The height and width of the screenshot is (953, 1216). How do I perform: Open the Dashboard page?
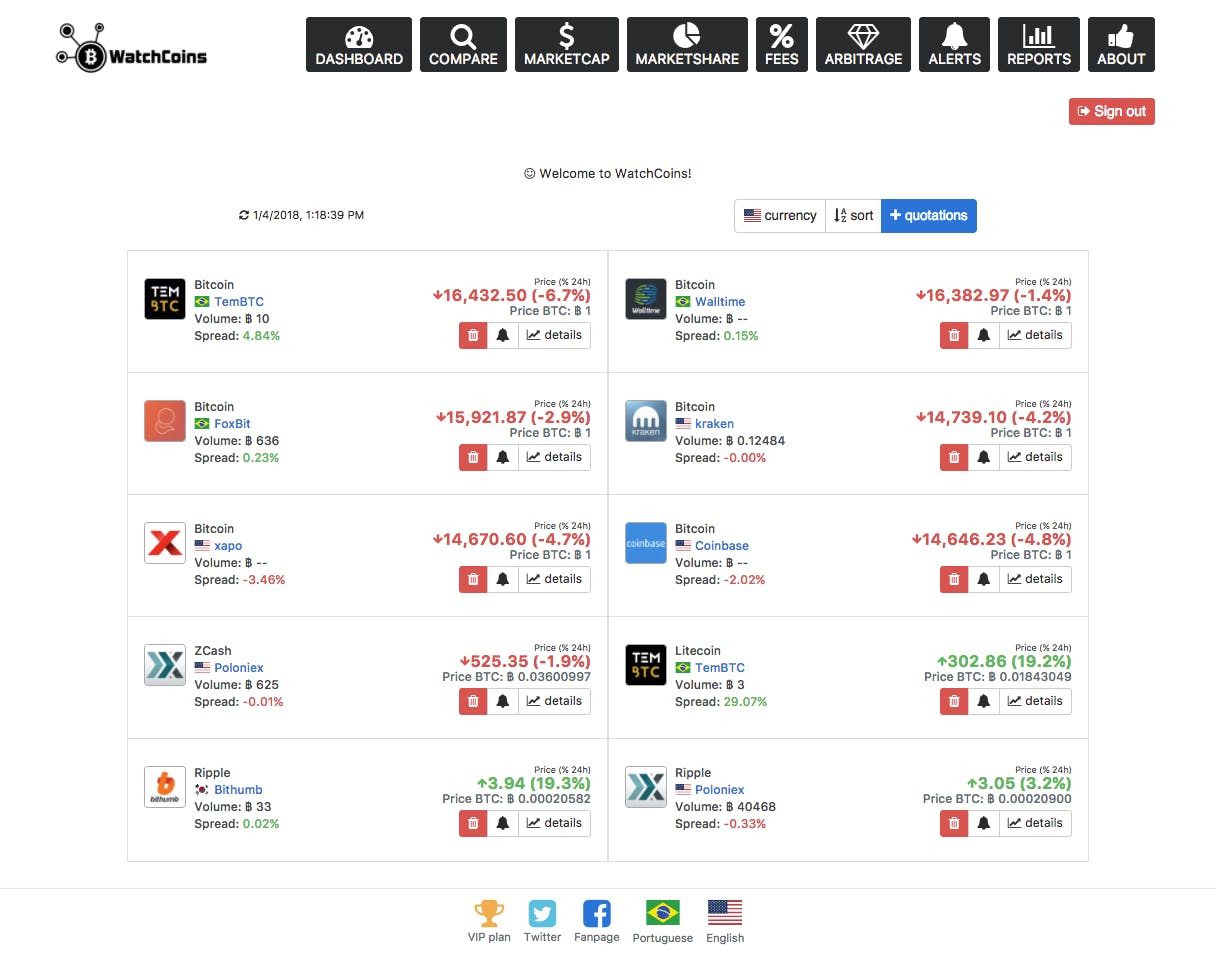359,45
